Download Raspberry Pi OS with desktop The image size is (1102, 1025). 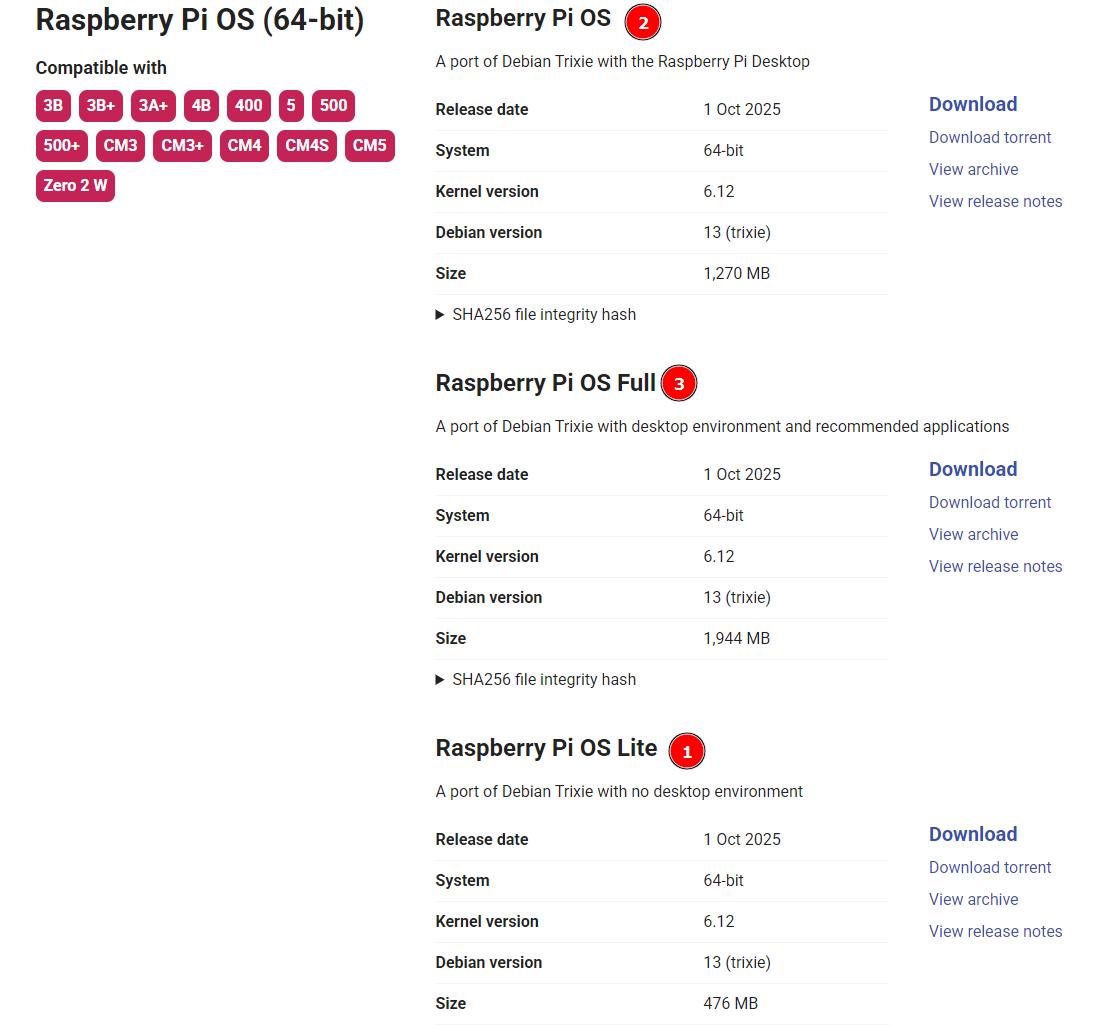click(972, 104)
